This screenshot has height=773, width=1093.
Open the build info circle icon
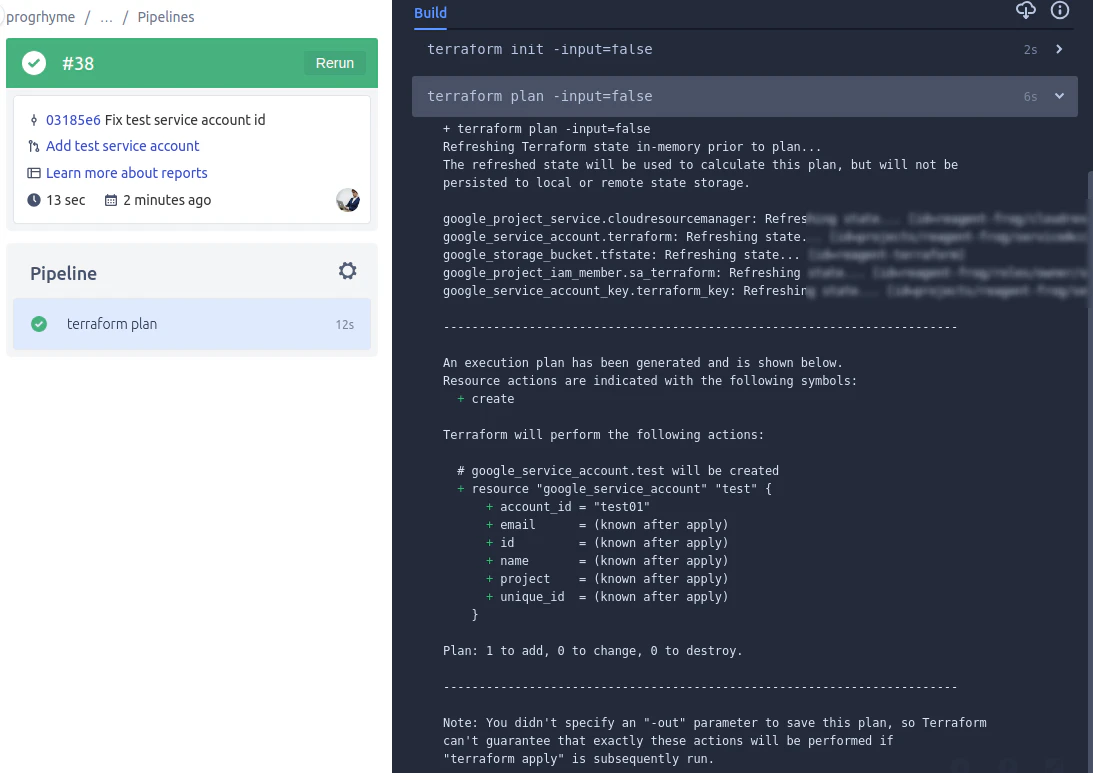1060,10
